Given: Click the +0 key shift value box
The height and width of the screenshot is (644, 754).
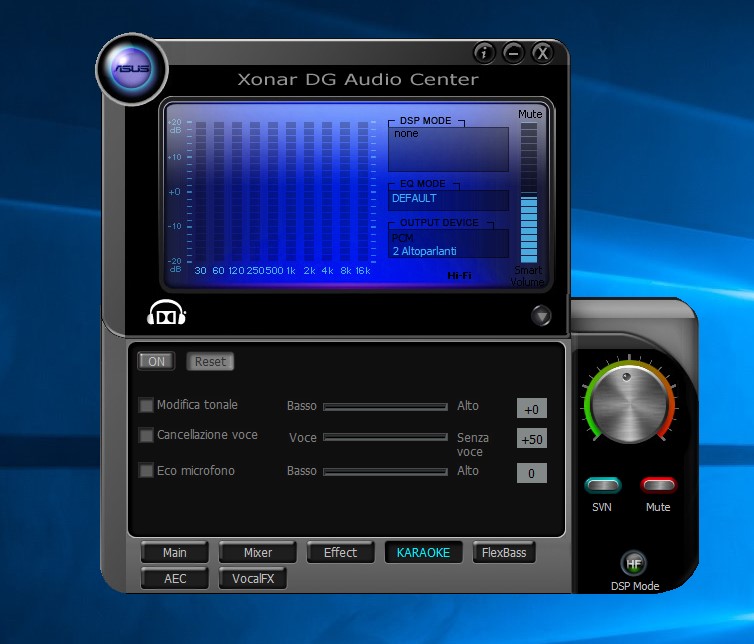Looking at the screenshot, I should 531,409.
